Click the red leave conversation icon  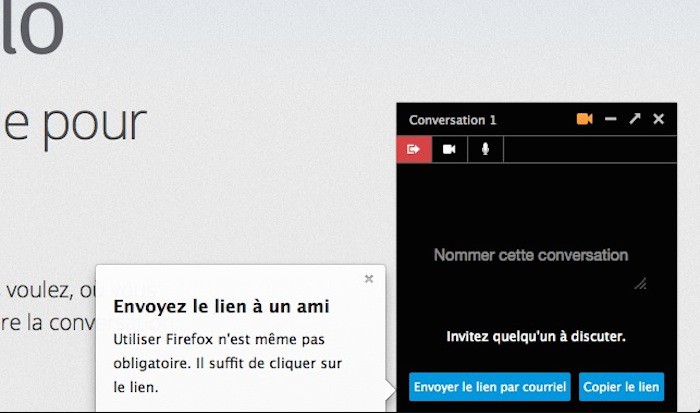[x=414, y=149]
